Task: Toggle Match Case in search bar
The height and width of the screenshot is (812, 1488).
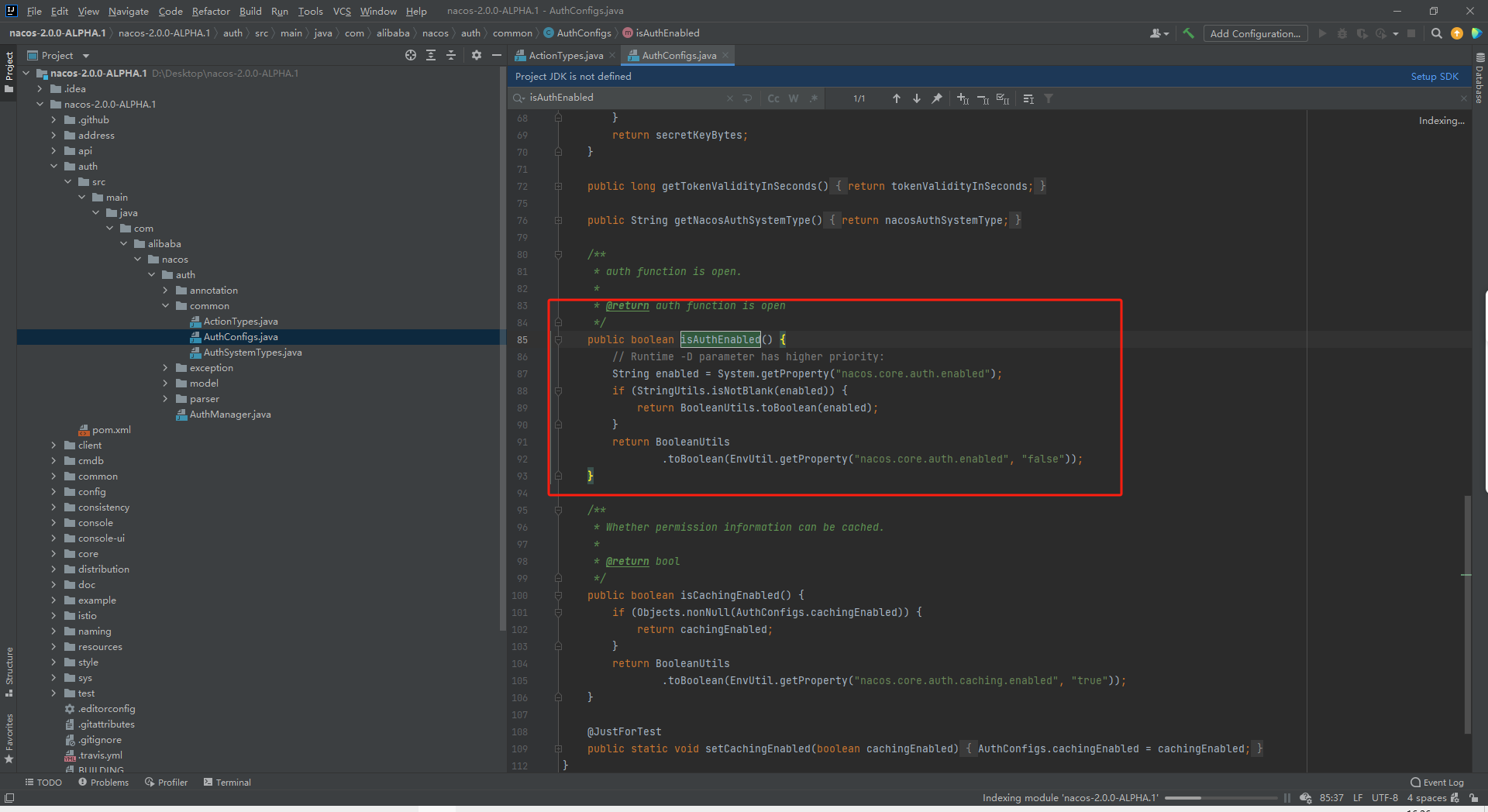Action: (773, 98)
